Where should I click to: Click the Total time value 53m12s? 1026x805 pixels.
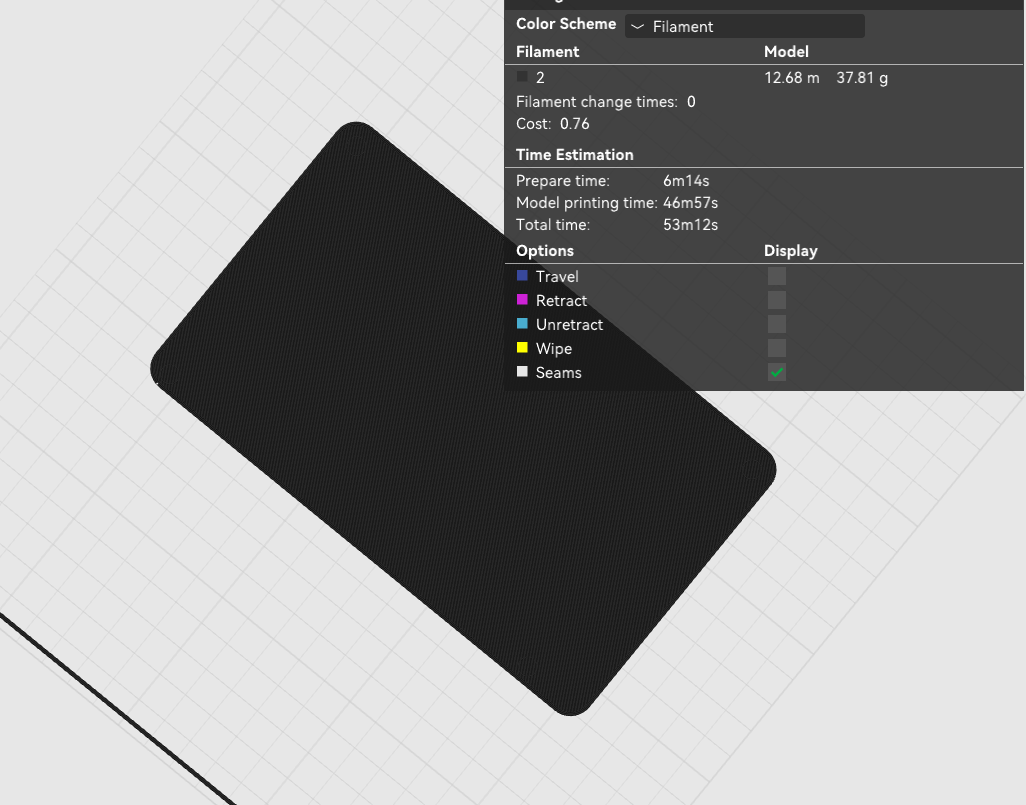pyautogui.click(x=690, y=224)
